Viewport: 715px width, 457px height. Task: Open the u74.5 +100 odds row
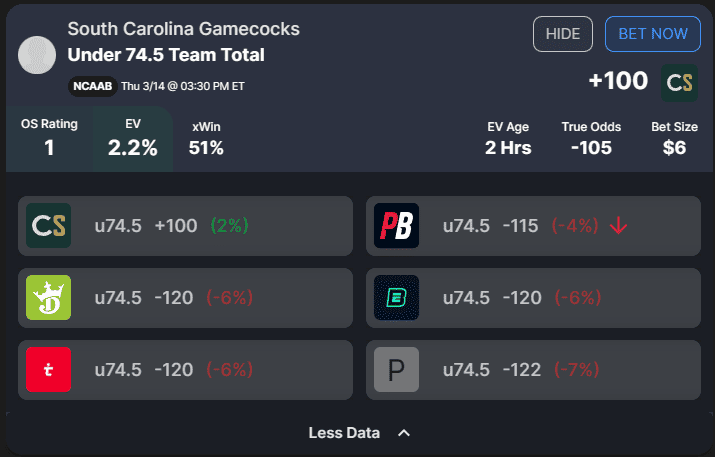[185, 226]
